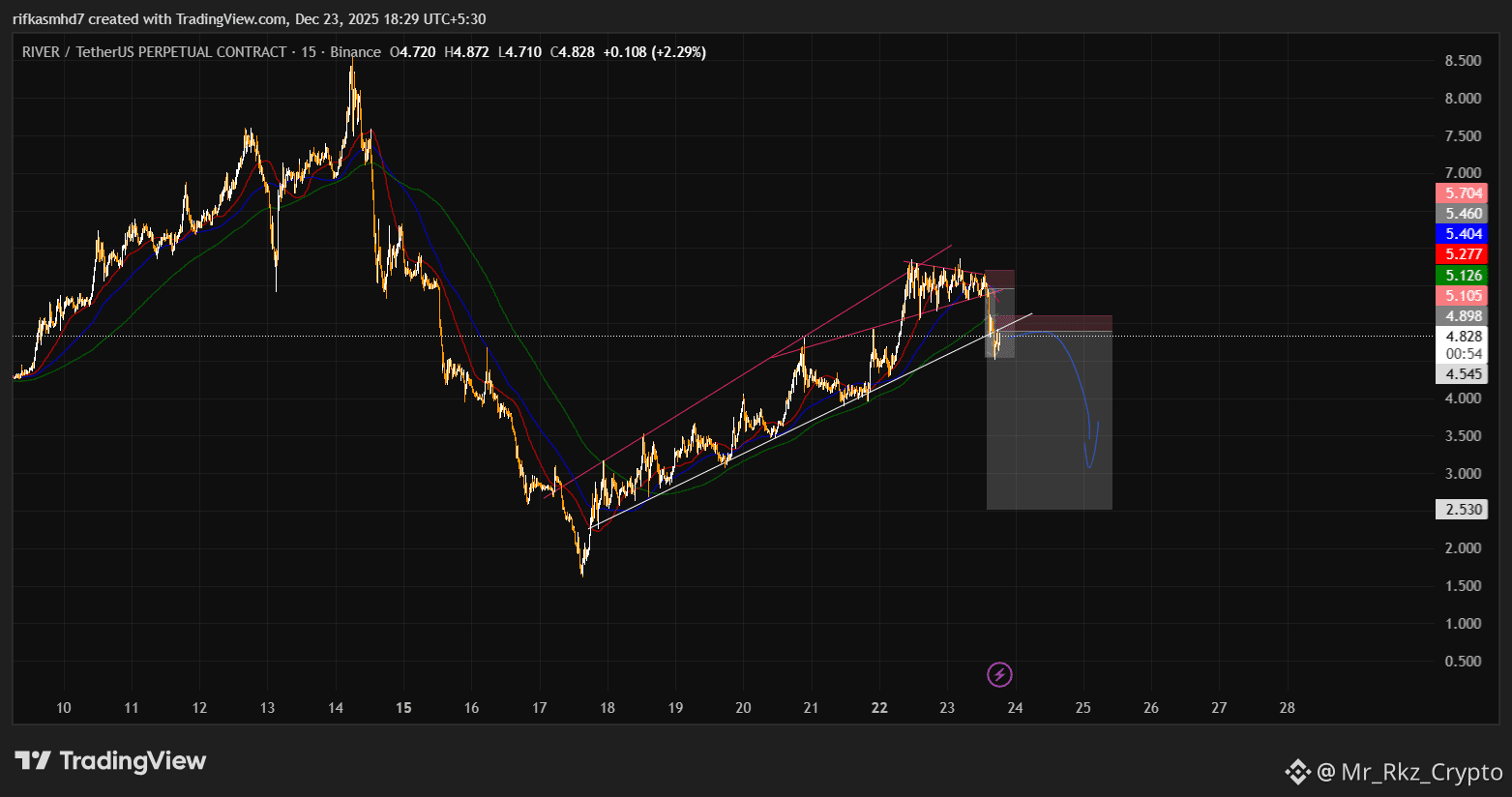Click the gray short position target box
Screen dimensions: 1512x797
pyautogui.click(x=1050, y=423)
